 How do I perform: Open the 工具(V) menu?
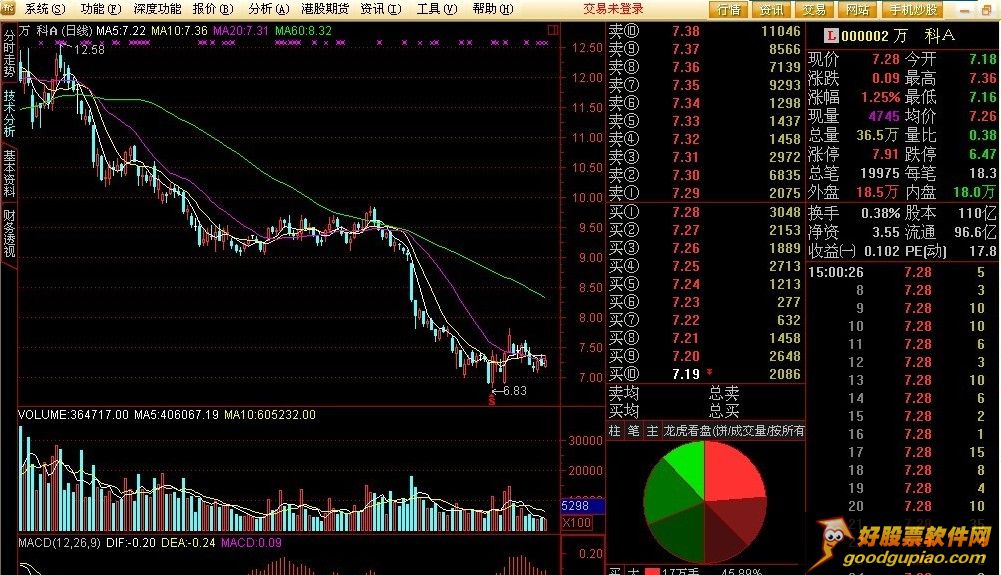(x=437, y=9)
